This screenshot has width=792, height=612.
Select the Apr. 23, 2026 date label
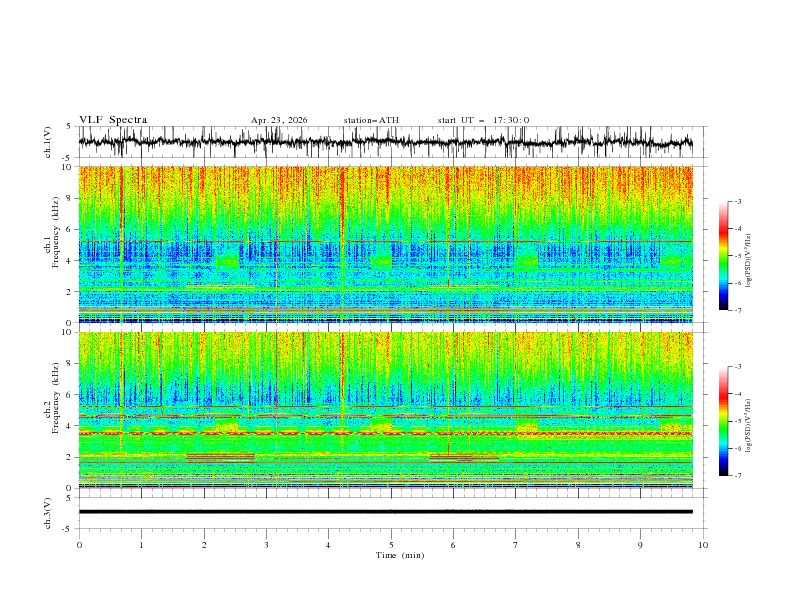click(x=279, y=120)
